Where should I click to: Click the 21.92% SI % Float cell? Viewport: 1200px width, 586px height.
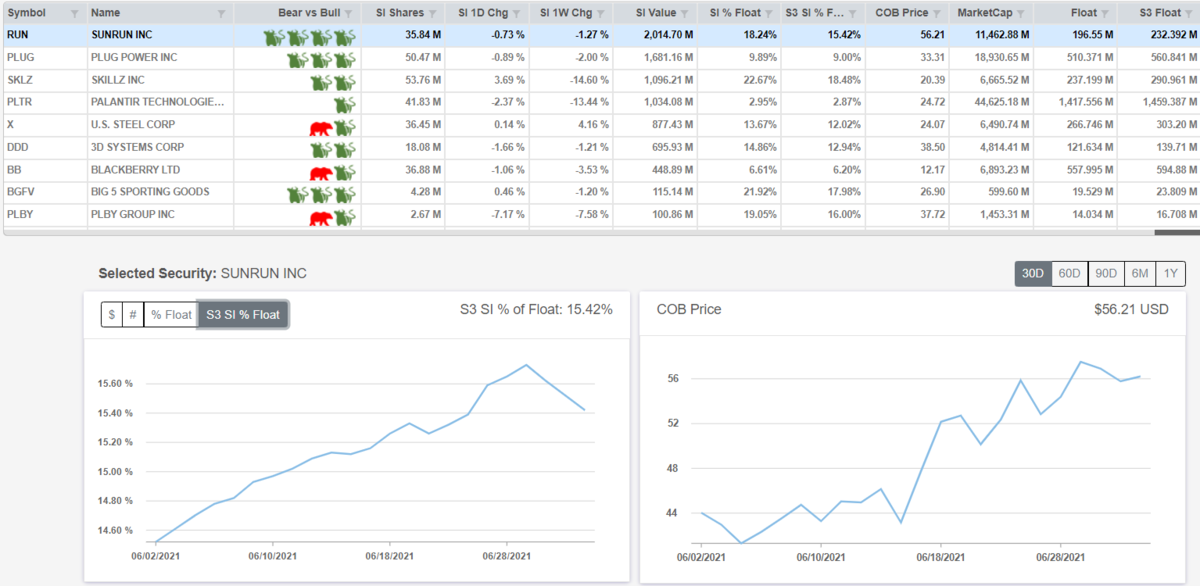point(741,191)
